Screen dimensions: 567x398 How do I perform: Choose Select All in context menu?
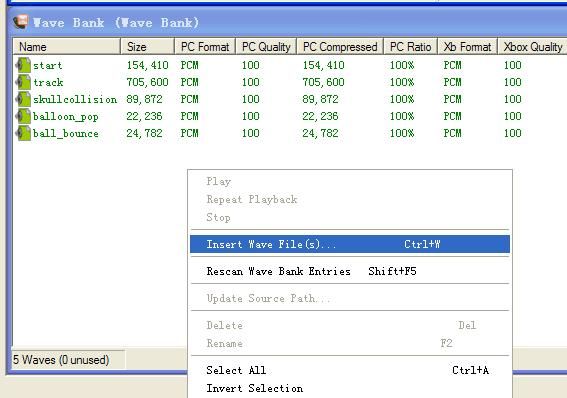pos(350,370)
